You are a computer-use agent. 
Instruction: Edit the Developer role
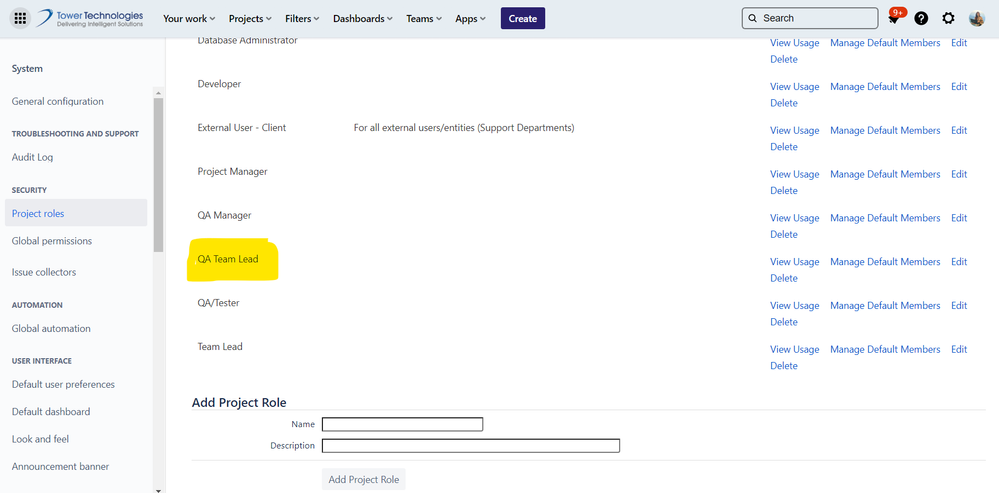959,87
